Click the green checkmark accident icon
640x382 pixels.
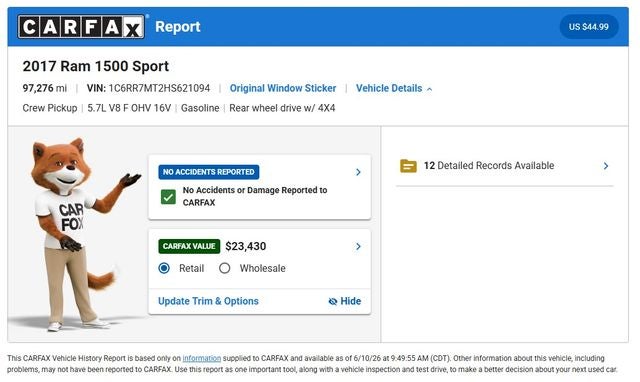pyautogui.click(x=168, y=197)
